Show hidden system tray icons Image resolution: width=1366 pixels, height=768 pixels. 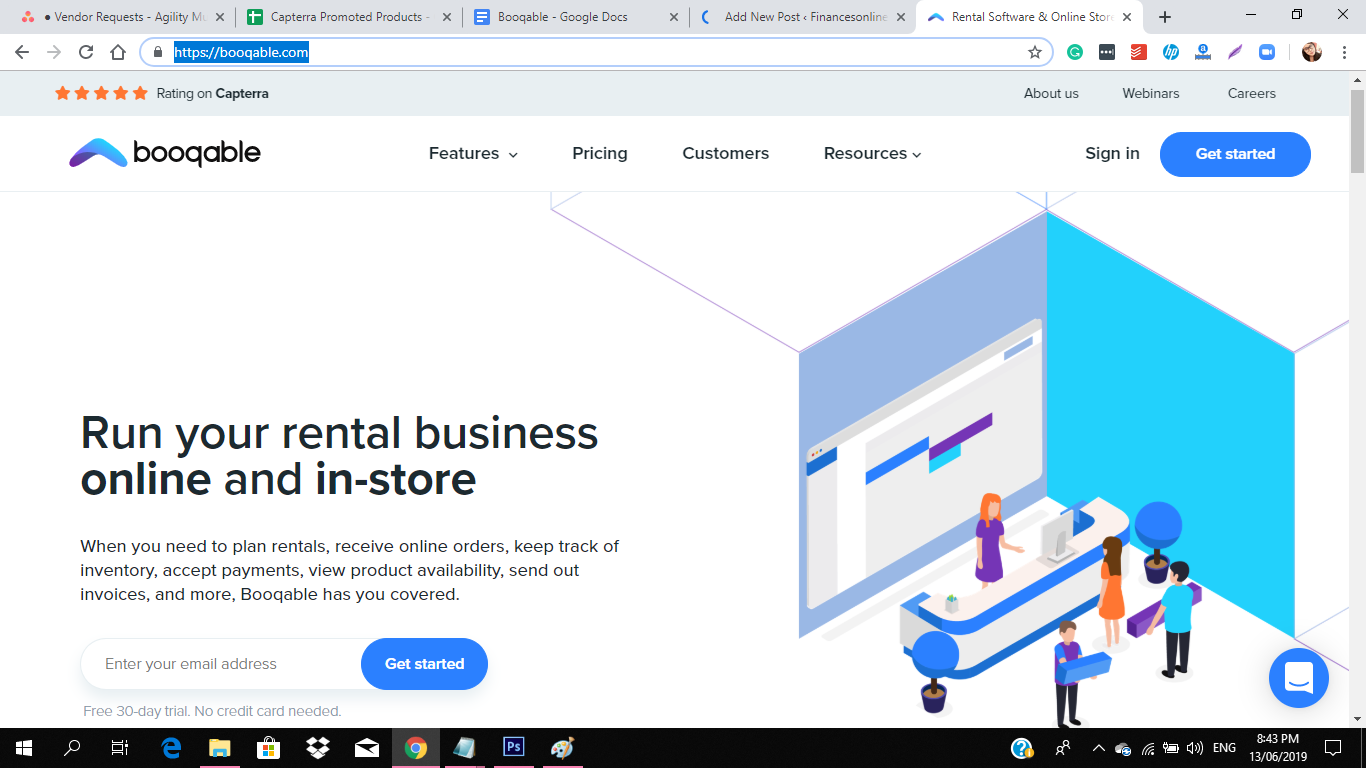(1098, 747)
